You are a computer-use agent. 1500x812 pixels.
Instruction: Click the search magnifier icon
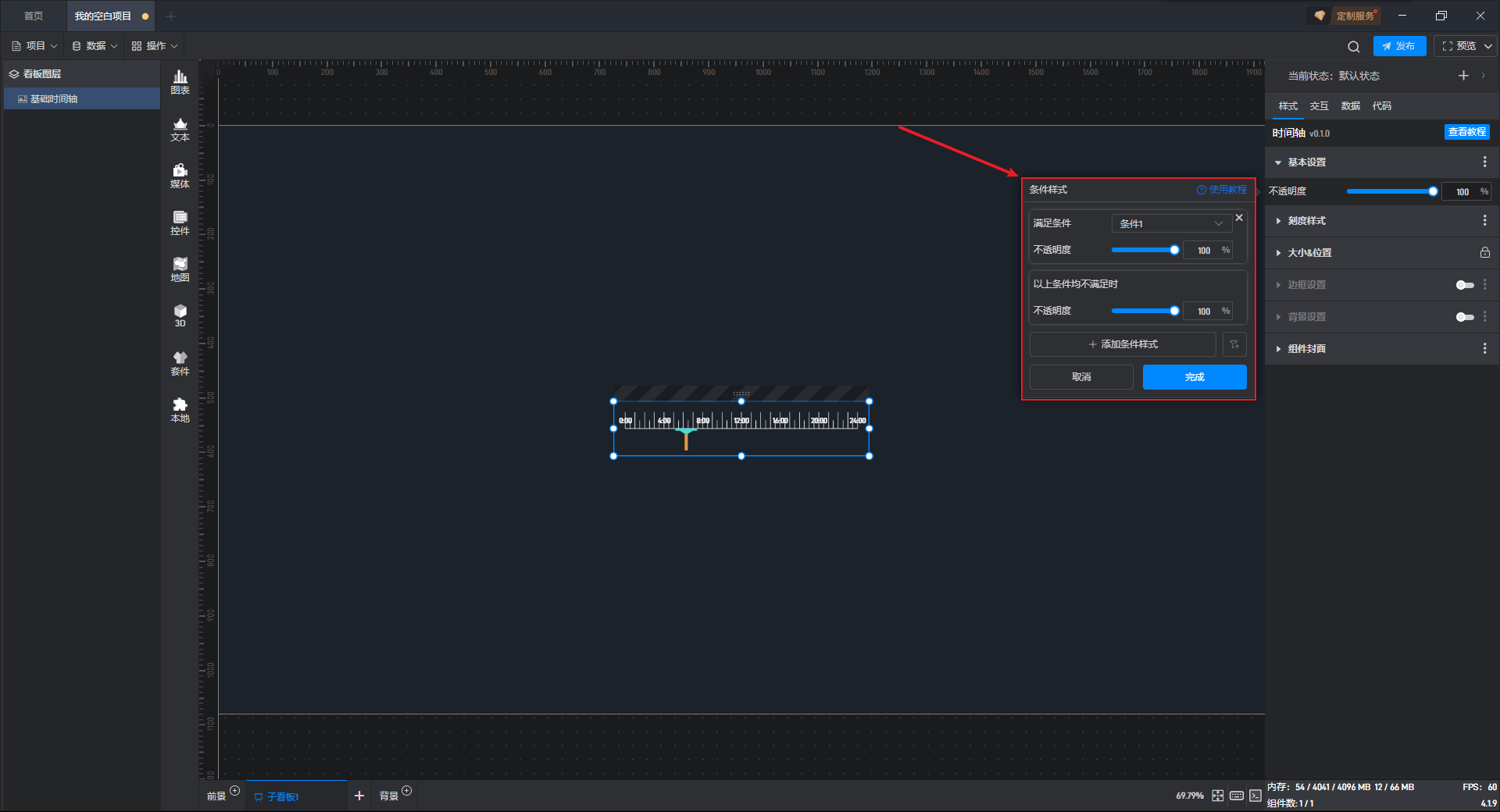(1354, 46)
